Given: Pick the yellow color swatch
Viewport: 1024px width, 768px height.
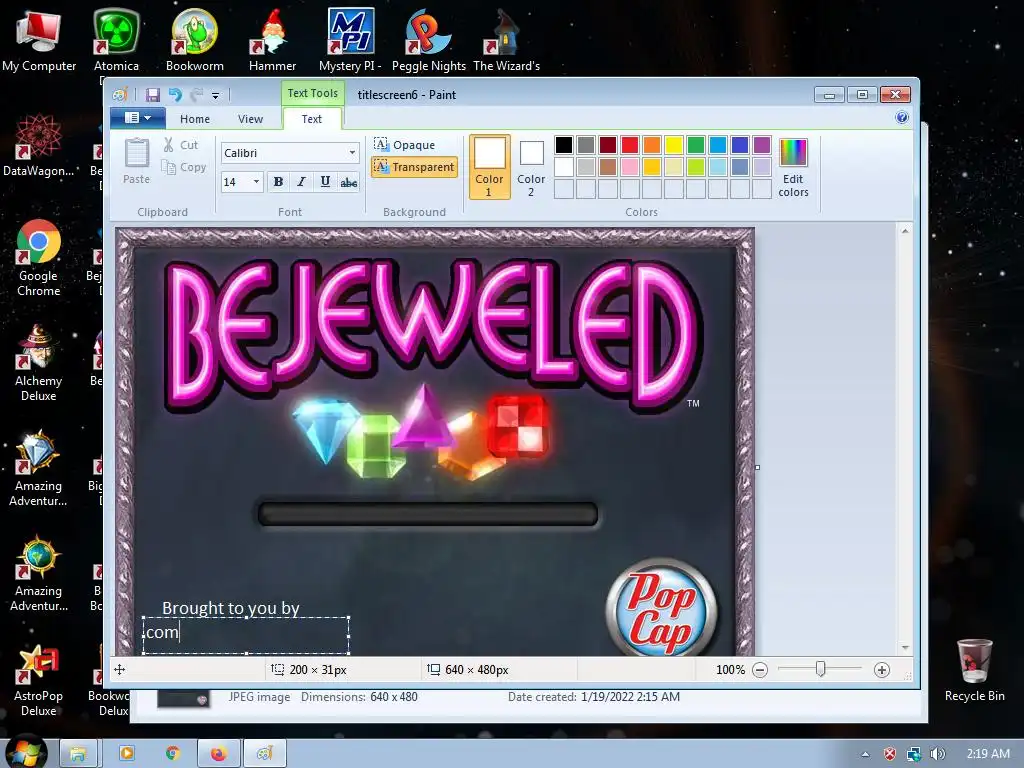Looking at the screenshot, I should 673,144.
